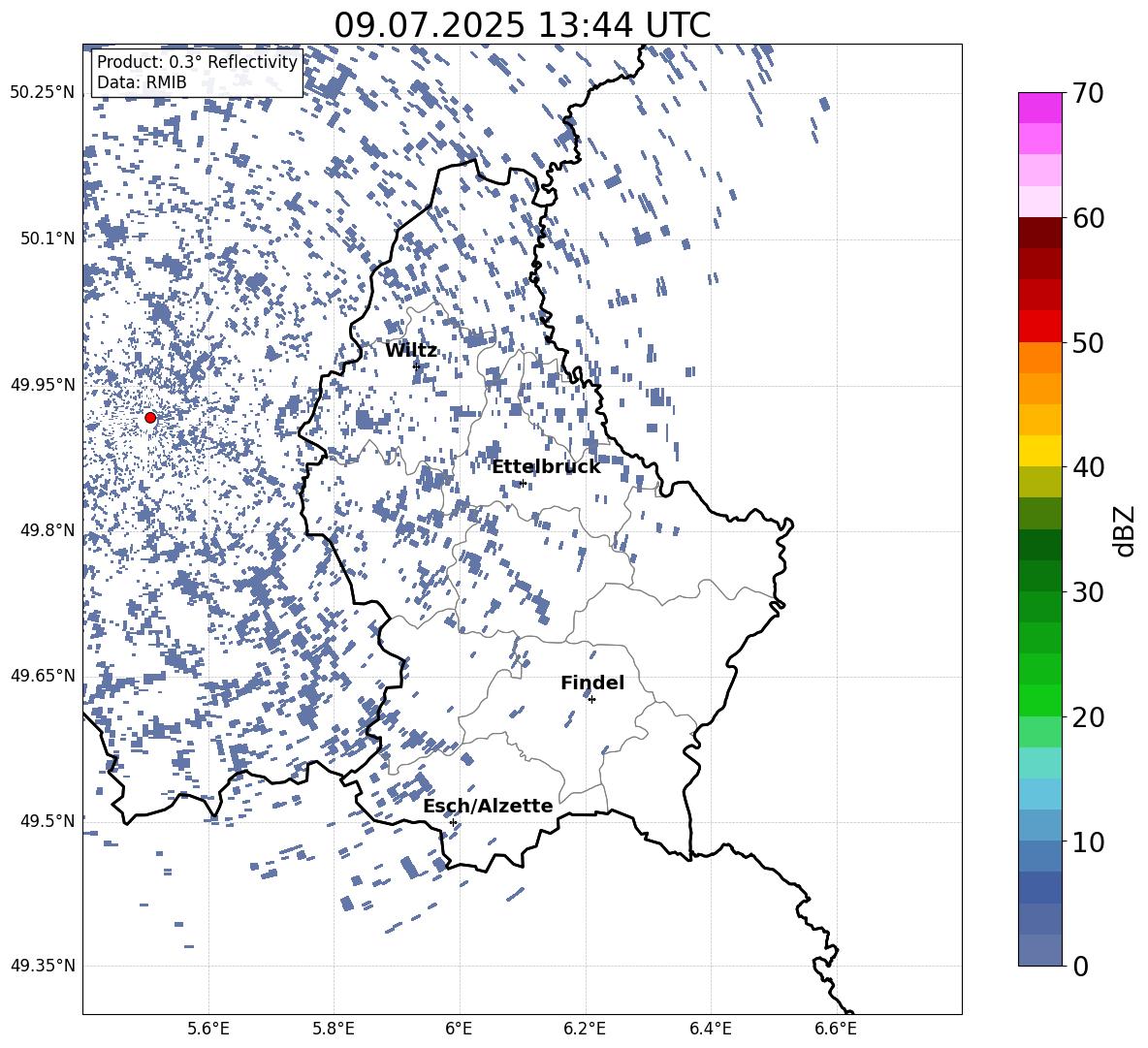Click the 50.25°N latitude label
1148x1048 pixels.
click(x=43, y=93)
